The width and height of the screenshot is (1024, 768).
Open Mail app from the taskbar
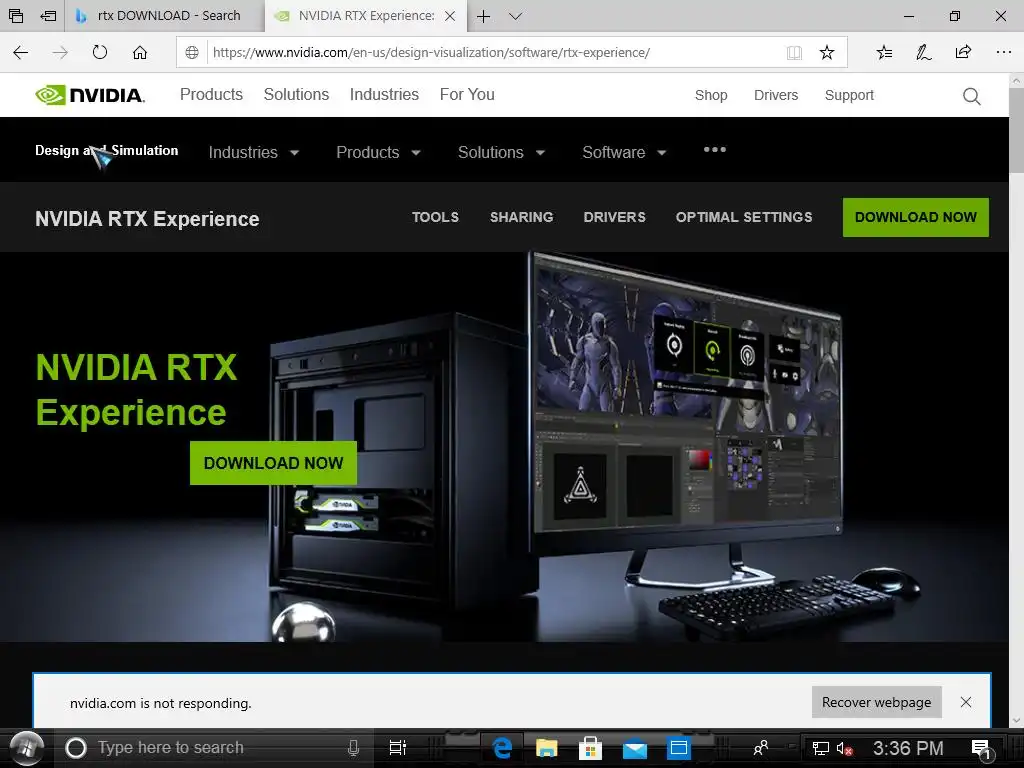(635, 749)
